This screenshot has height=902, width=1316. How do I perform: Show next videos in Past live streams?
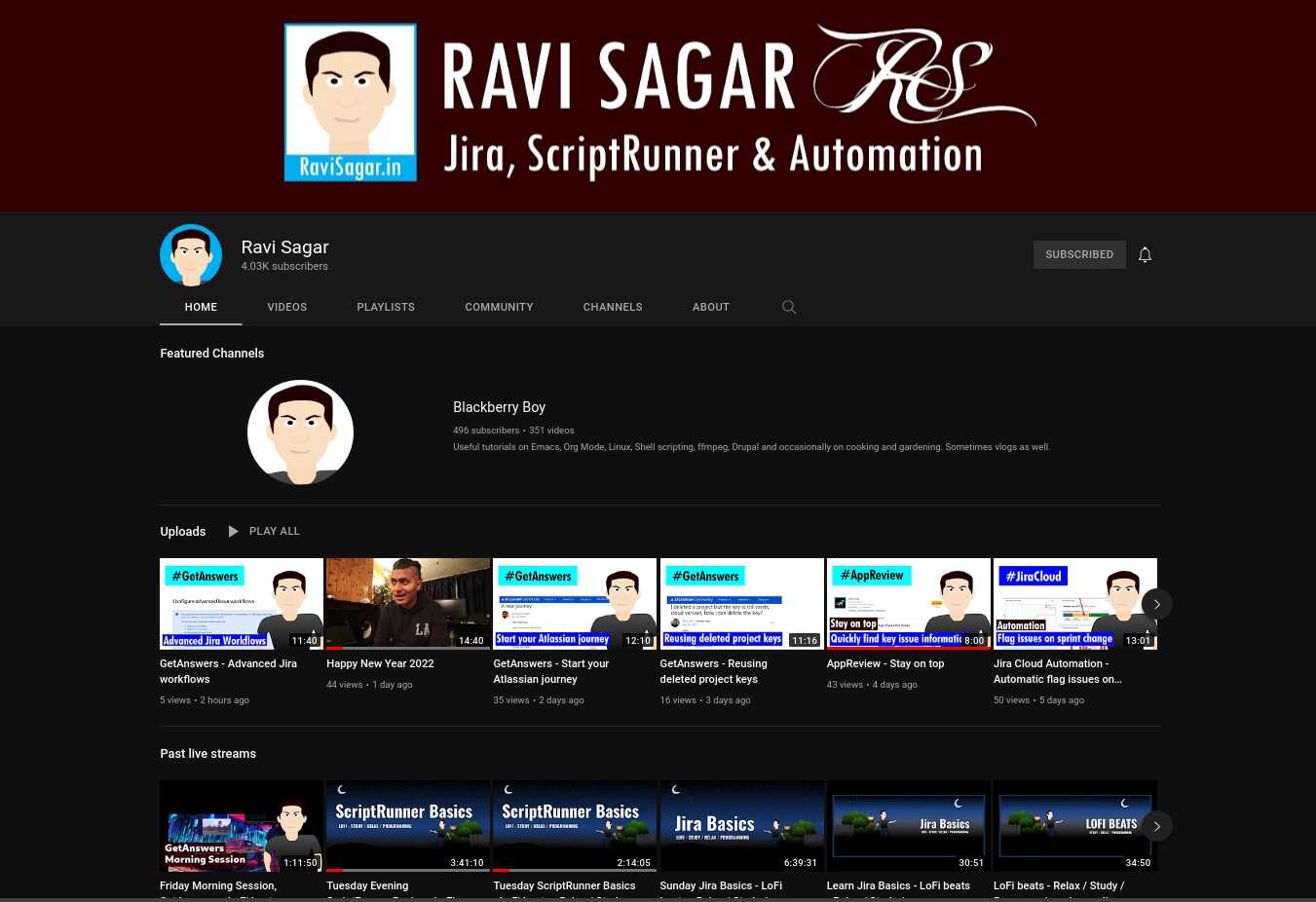1156,826
